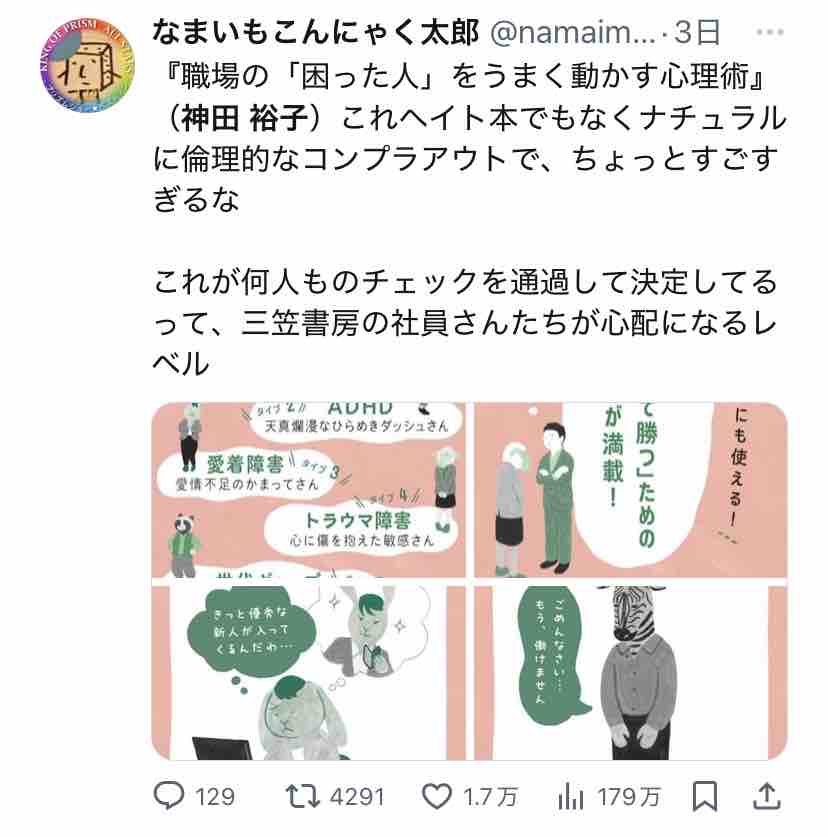Open the three-dot more options menu
The image size is (828, 837).
click(770, 32)
